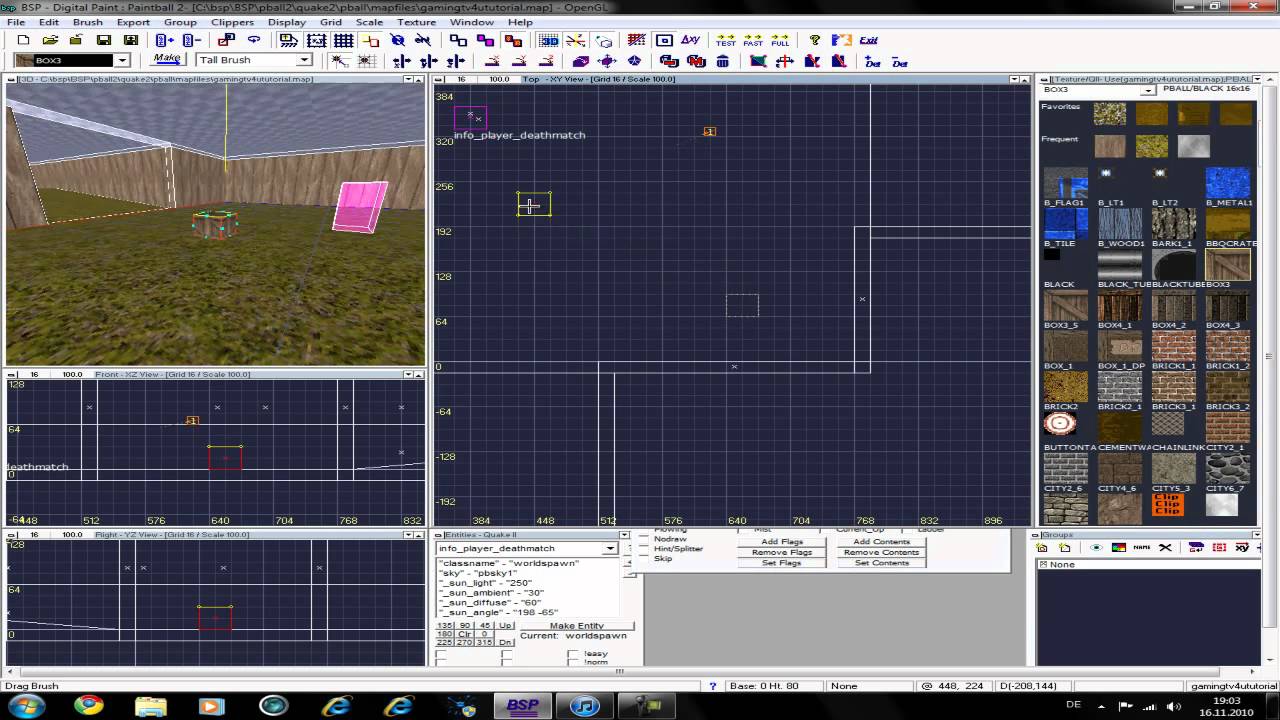
Task: Toggle the 3D view toolbar icon
Action: click(x=549, y=40)
